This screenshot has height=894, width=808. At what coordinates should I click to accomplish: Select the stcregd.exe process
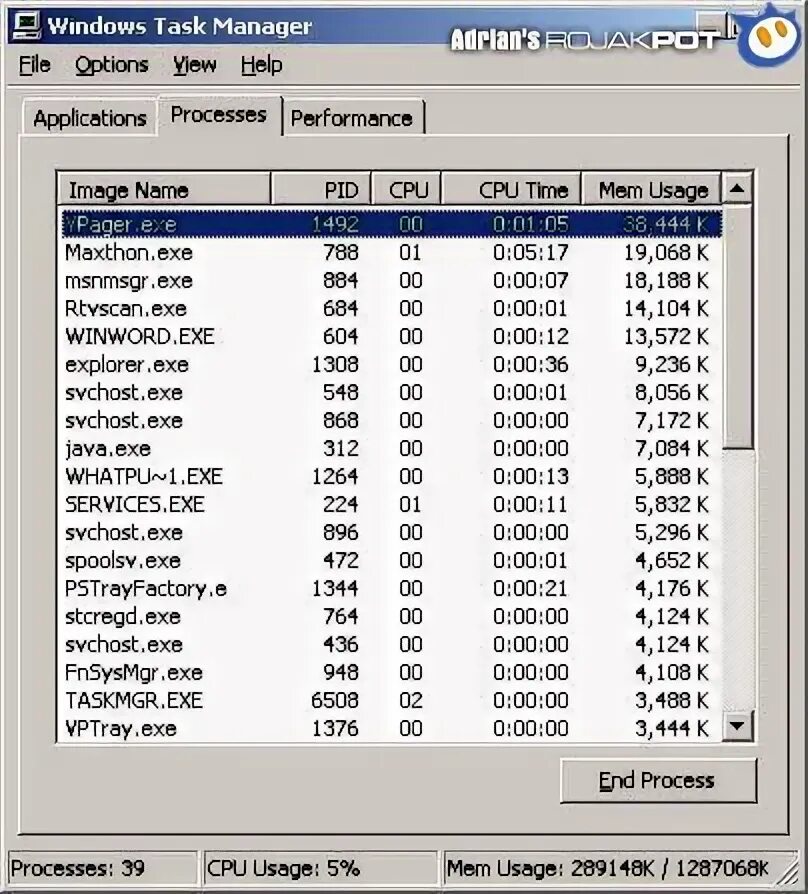click(x=390, y=616)
